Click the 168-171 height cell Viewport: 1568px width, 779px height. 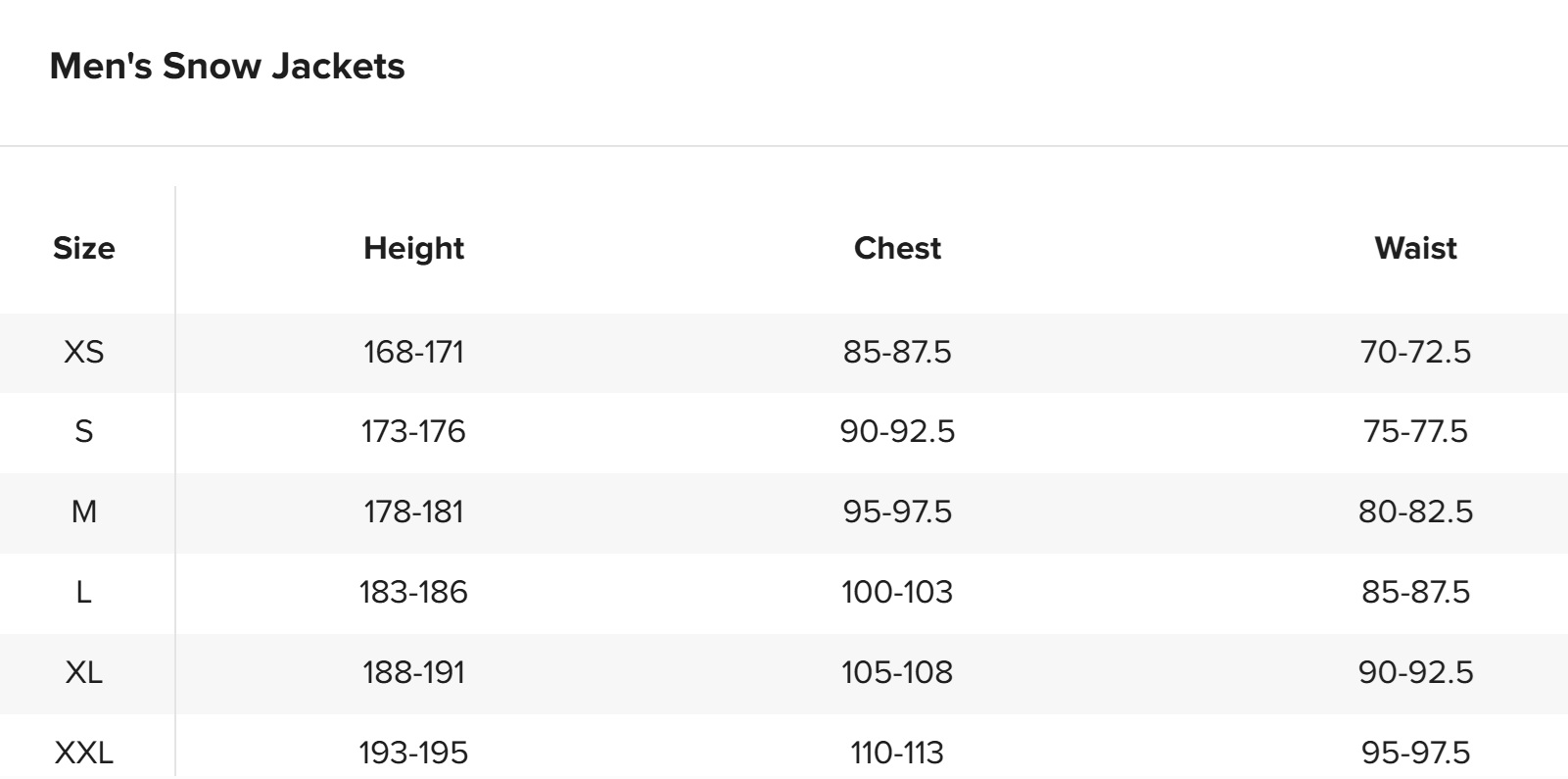[413, 352]
